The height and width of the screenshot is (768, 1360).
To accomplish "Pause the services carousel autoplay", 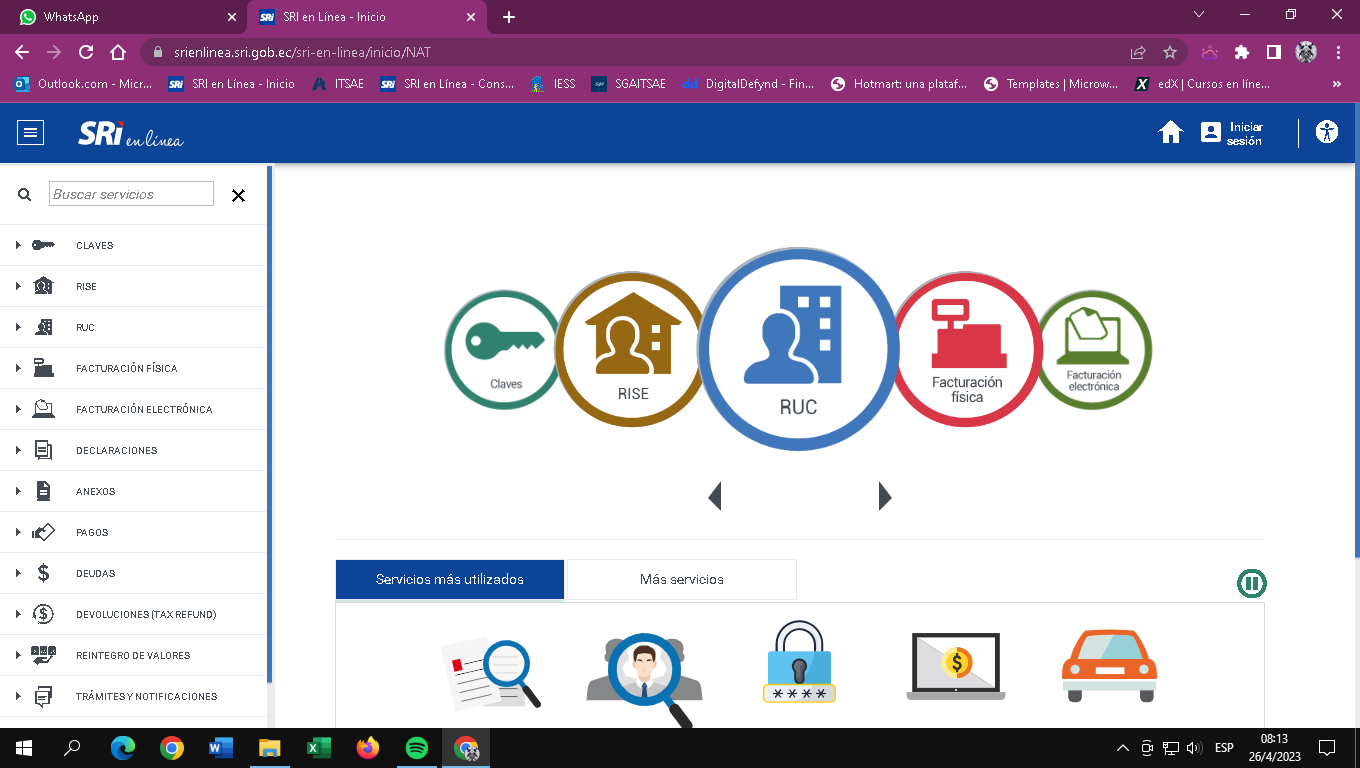I will click(1251, 583).
